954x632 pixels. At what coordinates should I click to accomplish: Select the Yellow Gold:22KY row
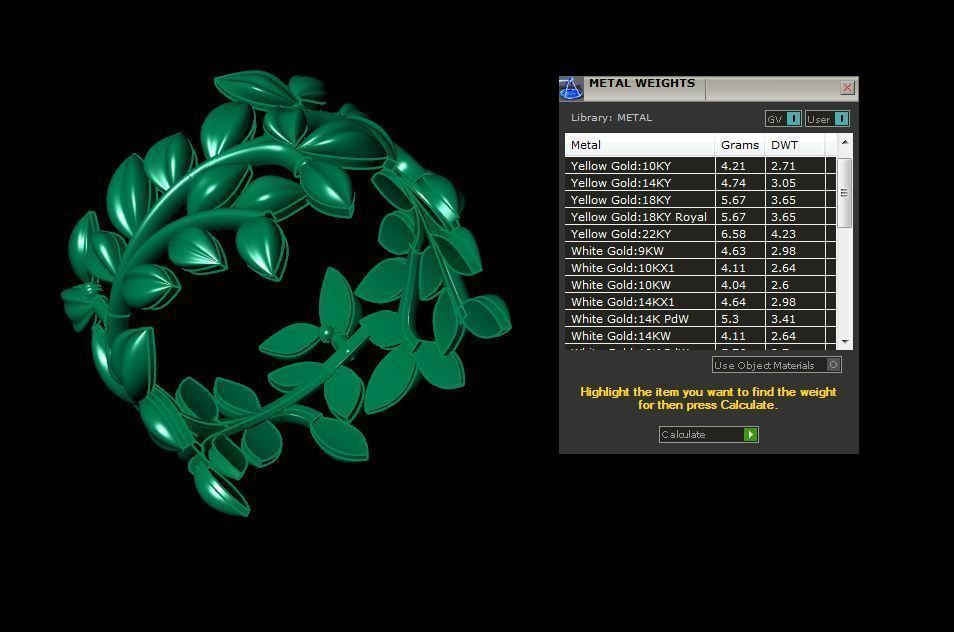tap(700, 234)
